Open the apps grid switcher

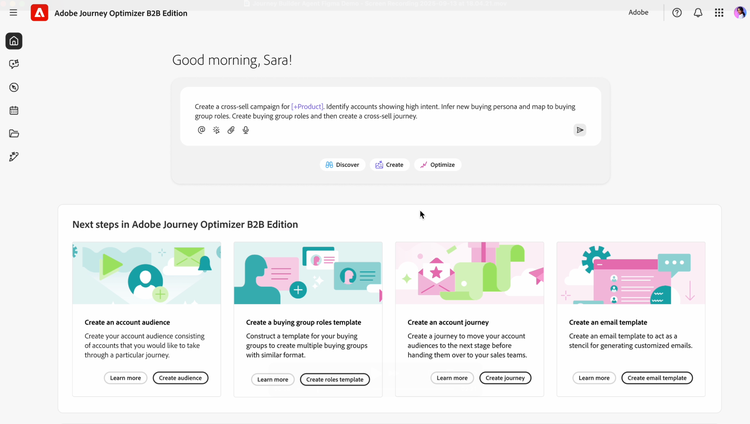[719, 13]
